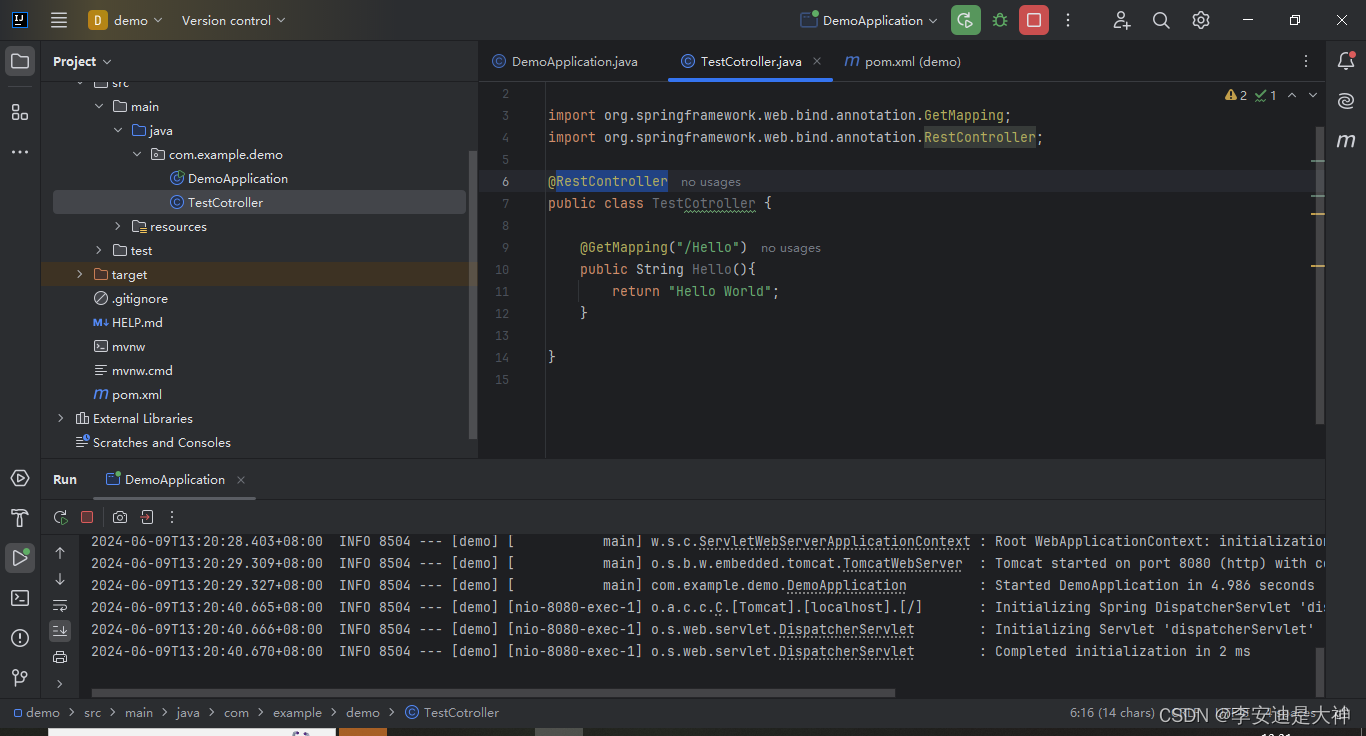Click the console up-arrow stack trace button
Image resolution: width=1366 pixels, height=736 pixels.
click(x=60, y=553)
